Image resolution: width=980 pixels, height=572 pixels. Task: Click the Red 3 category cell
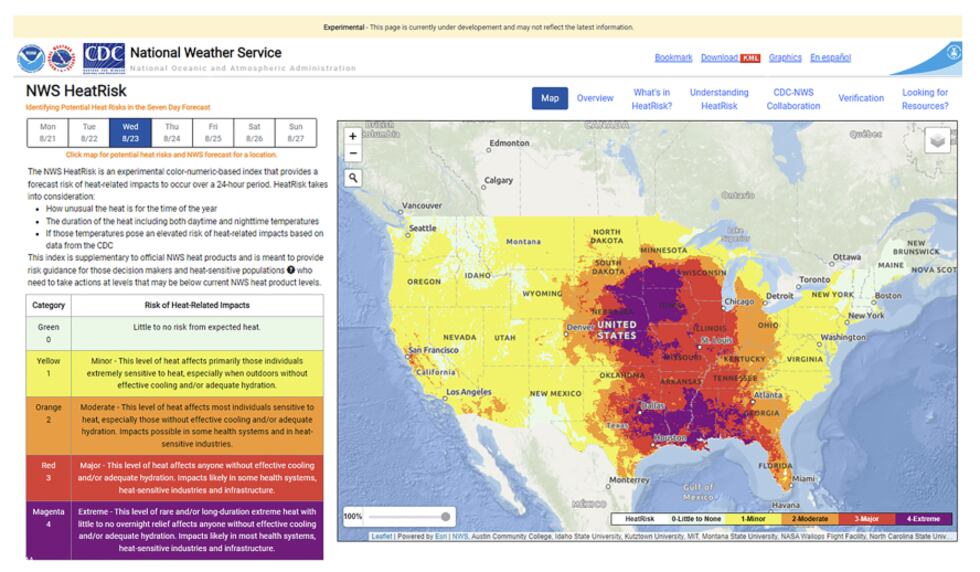pyautogui.click(x=48, y=478)
